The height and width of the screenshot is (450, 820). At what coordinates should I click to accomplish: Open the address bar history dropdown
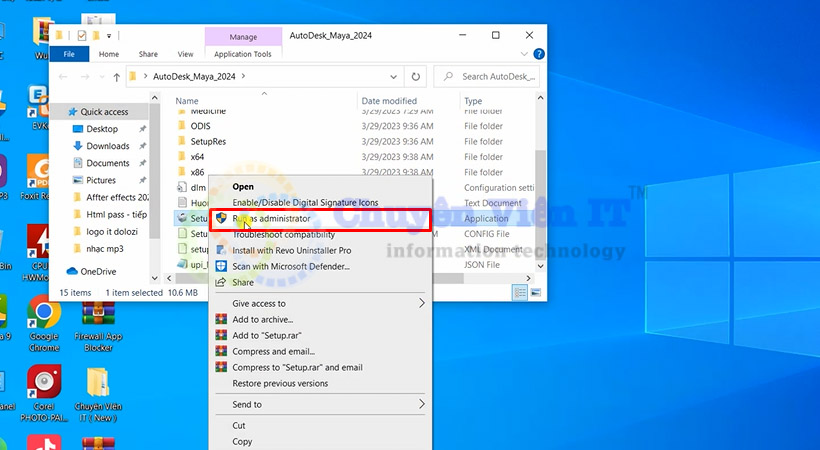coord(396,76)
